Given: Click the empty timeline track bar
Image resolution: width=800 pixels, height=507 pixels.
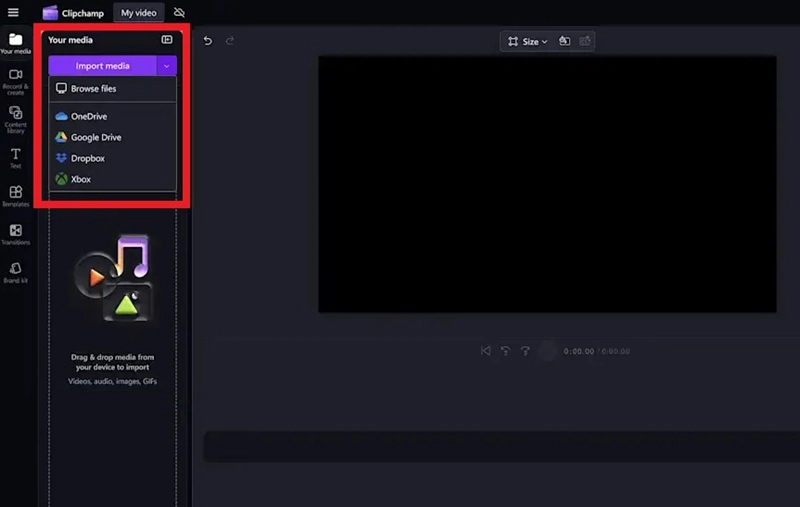Looking at the screenshot, I should point(502,446).
